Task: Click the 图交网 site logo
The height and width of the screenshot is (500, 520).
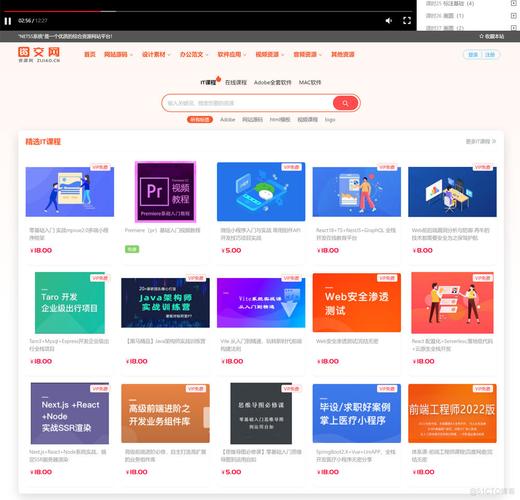Action: coord(39,54)
